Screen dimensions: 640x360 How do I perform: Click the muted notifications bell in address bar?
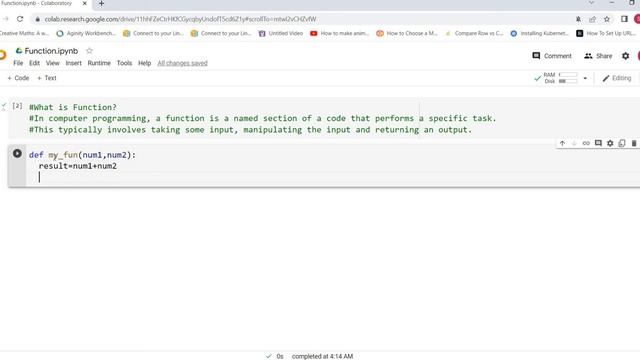578,19
